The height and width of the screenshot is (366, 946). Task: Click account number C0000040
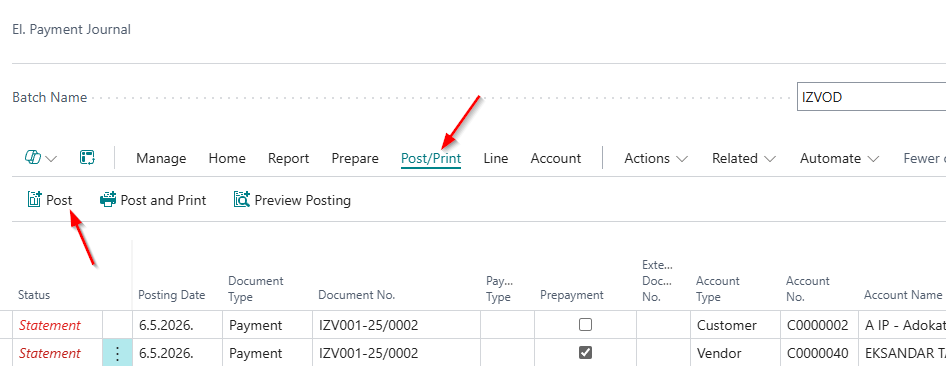(x=817, y=353)
